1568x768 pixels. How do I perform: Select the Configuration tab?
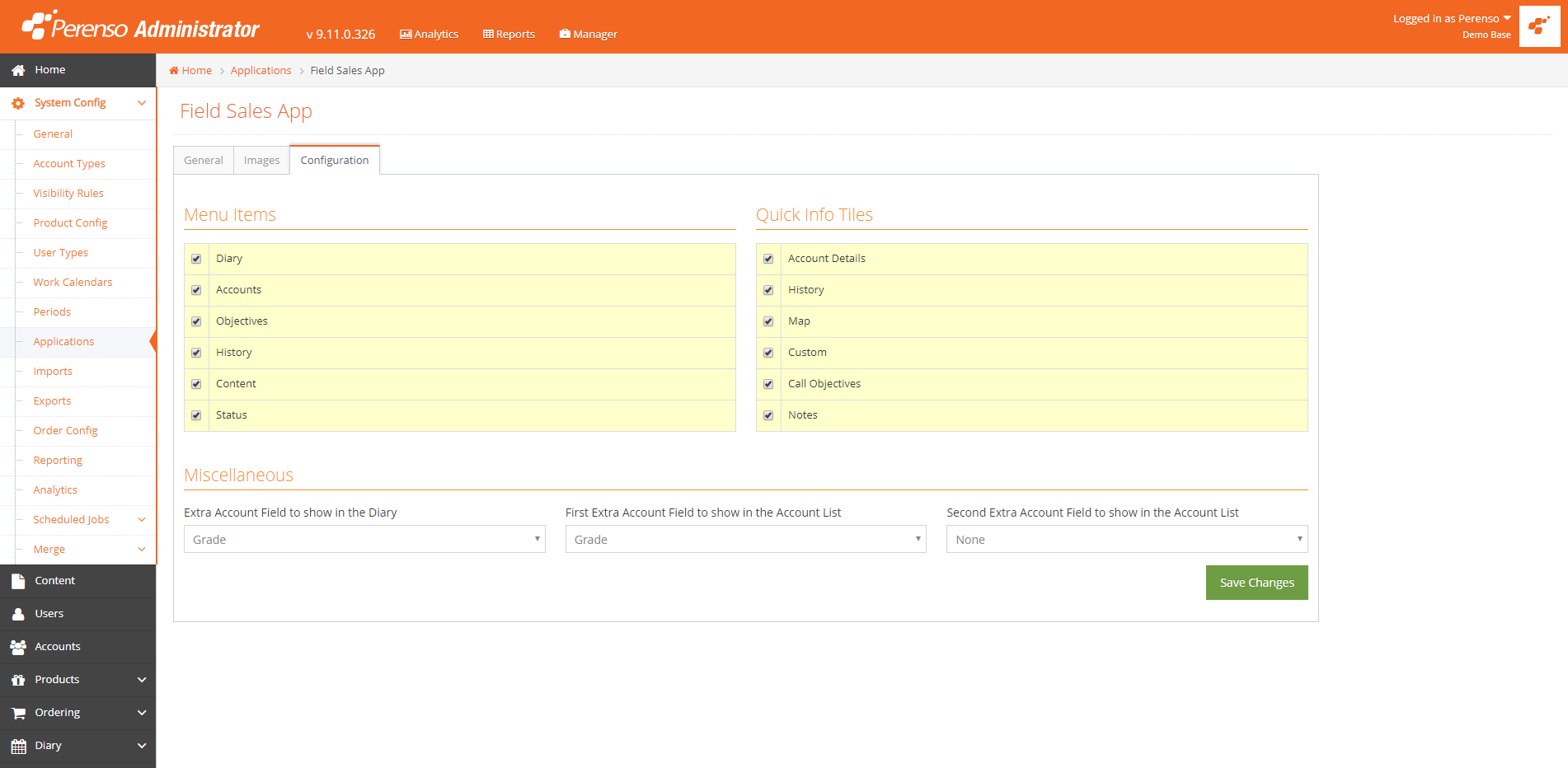[x=335, y=160]
